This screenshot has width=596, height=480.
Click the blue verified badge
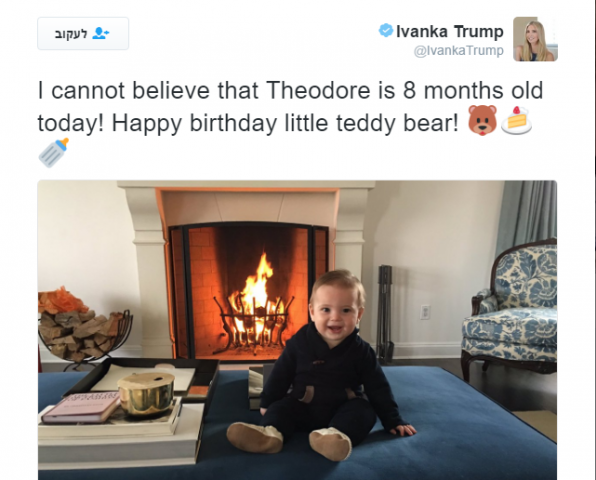386,30
